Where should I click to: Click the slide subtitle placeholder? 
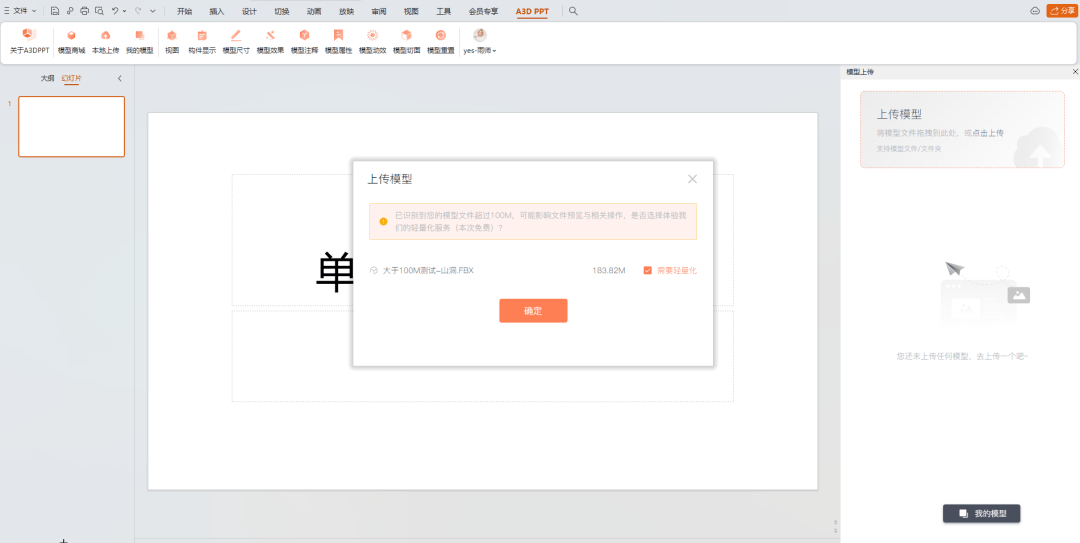(x=482, y=356)
